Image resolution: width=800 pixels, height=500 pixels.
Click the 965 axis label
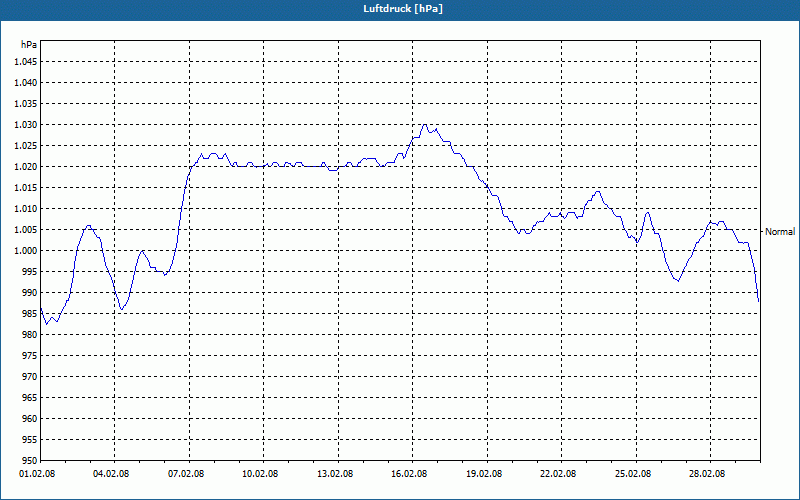coord(30,397)
